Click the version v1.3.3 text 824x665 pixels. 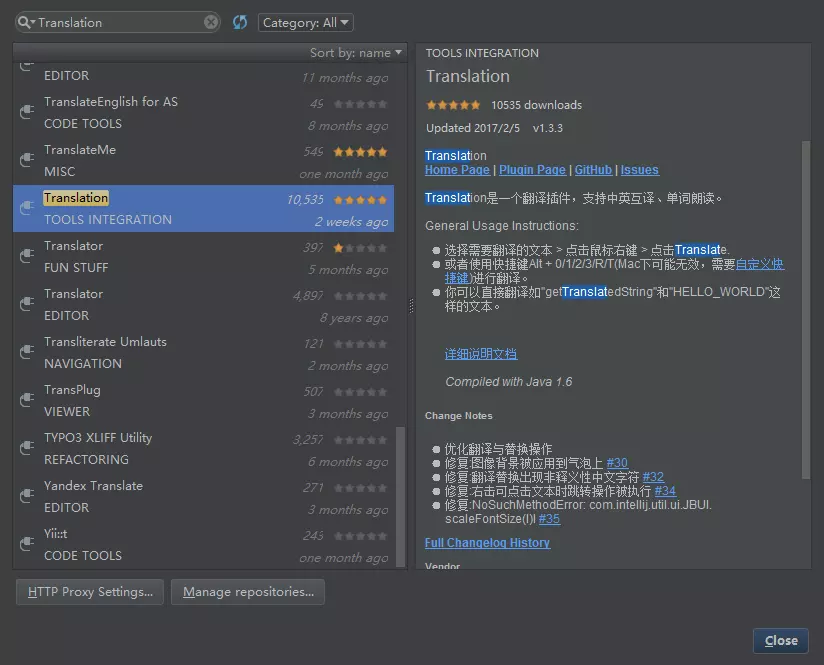click(548, 128)
